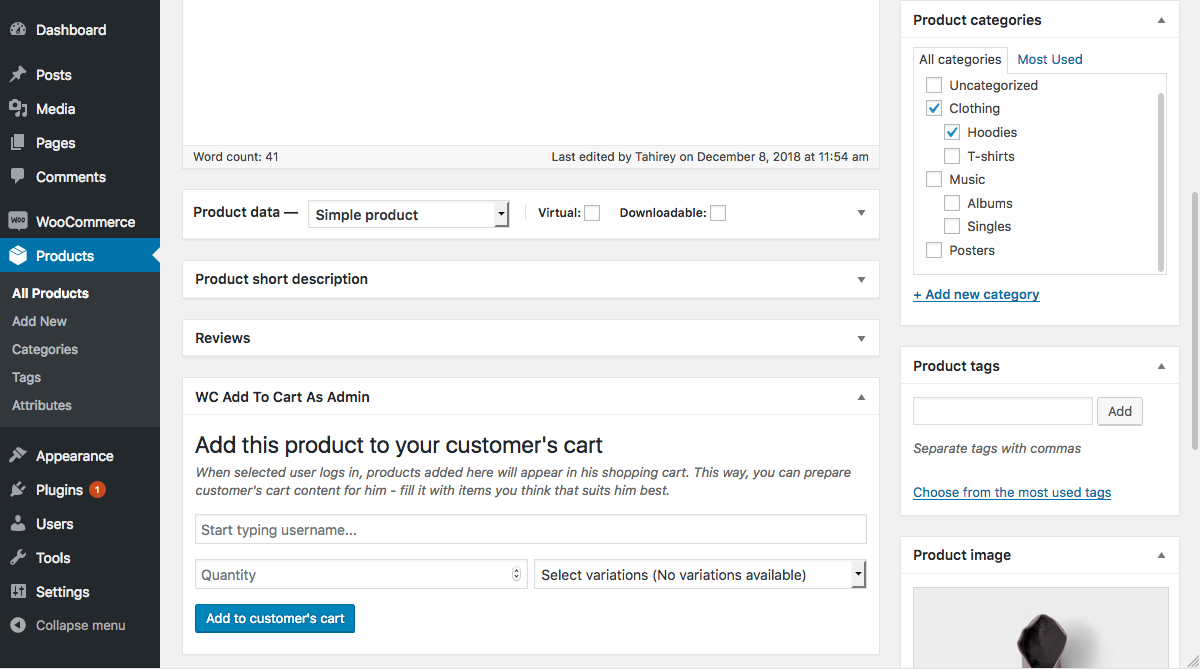The height and width of the screenshot is (669, 1200).
Task: Expand the Reviews panel arrow
Action: pos(862,338)
